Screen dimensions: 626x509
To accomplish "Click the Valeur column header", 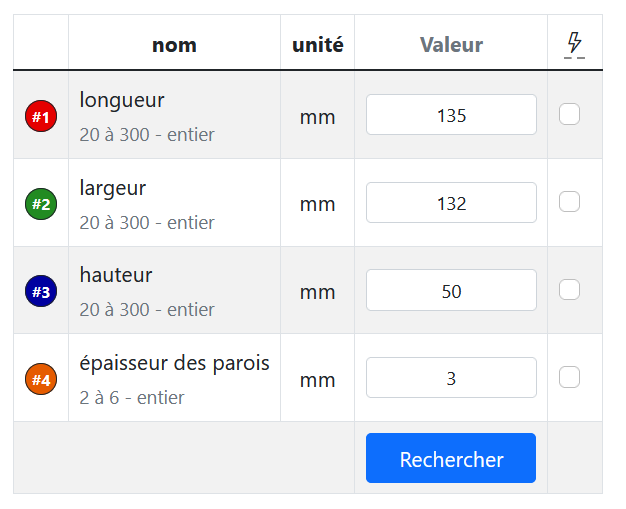I will pos(451,45).
